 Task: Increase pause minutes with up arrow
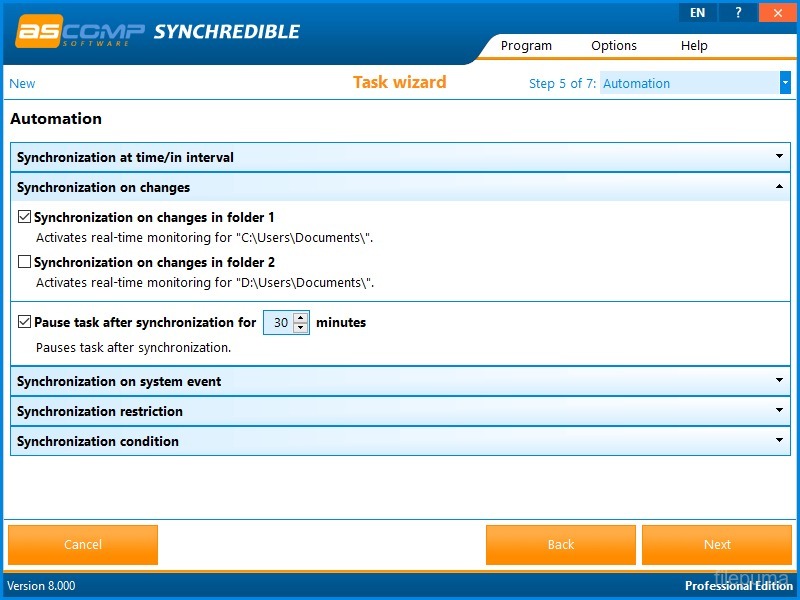point(301,317)
